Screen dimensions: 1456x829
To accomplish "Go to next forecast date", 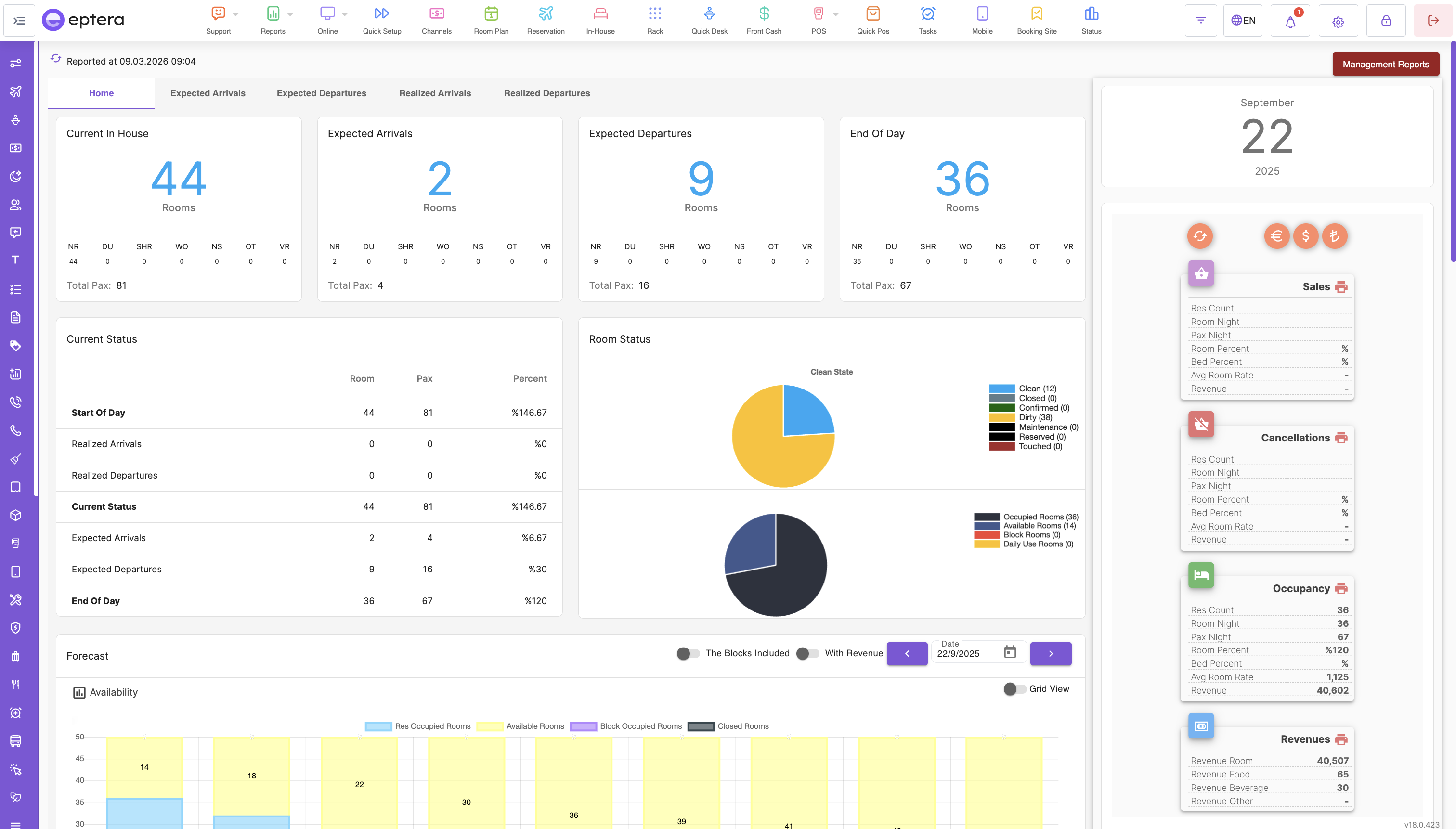I will tap(1051, 654).
